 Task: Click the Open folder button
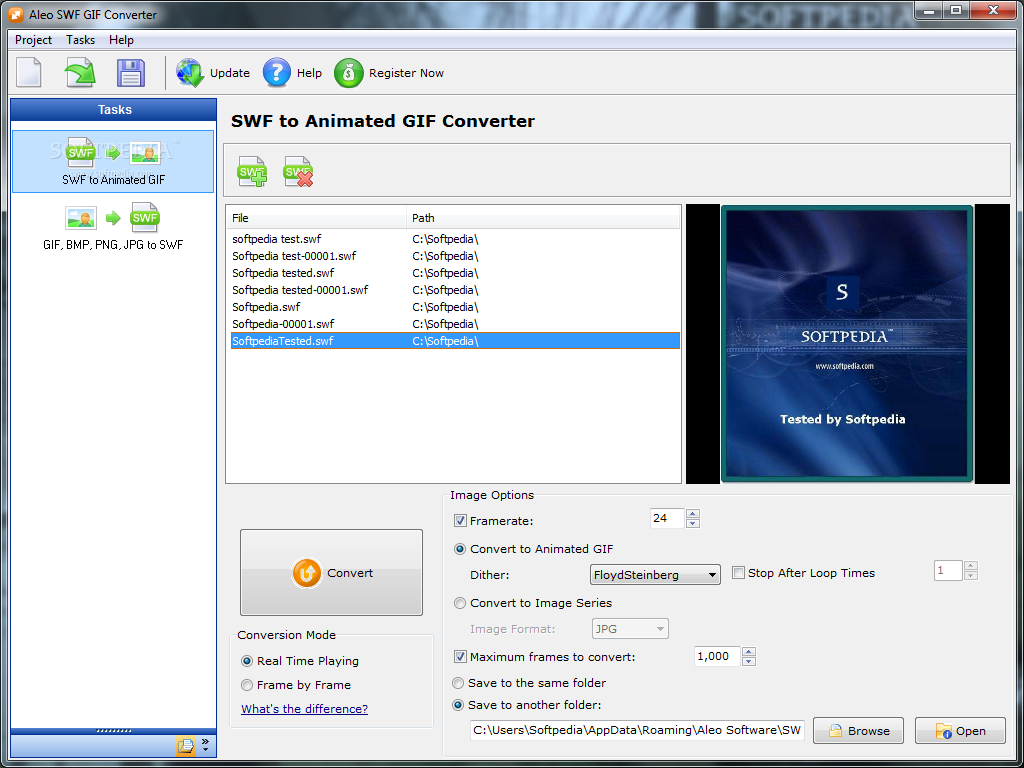click(x=960, y=731)
